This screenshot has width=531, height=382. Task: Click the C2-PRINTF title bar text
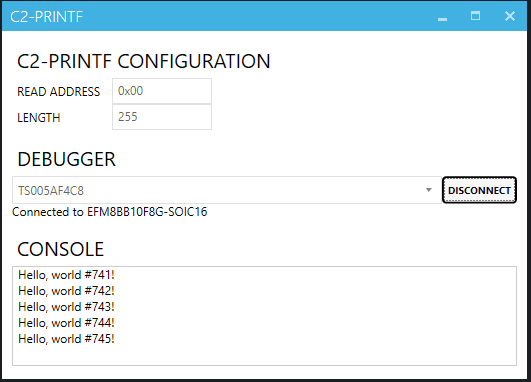click(46, 17)
